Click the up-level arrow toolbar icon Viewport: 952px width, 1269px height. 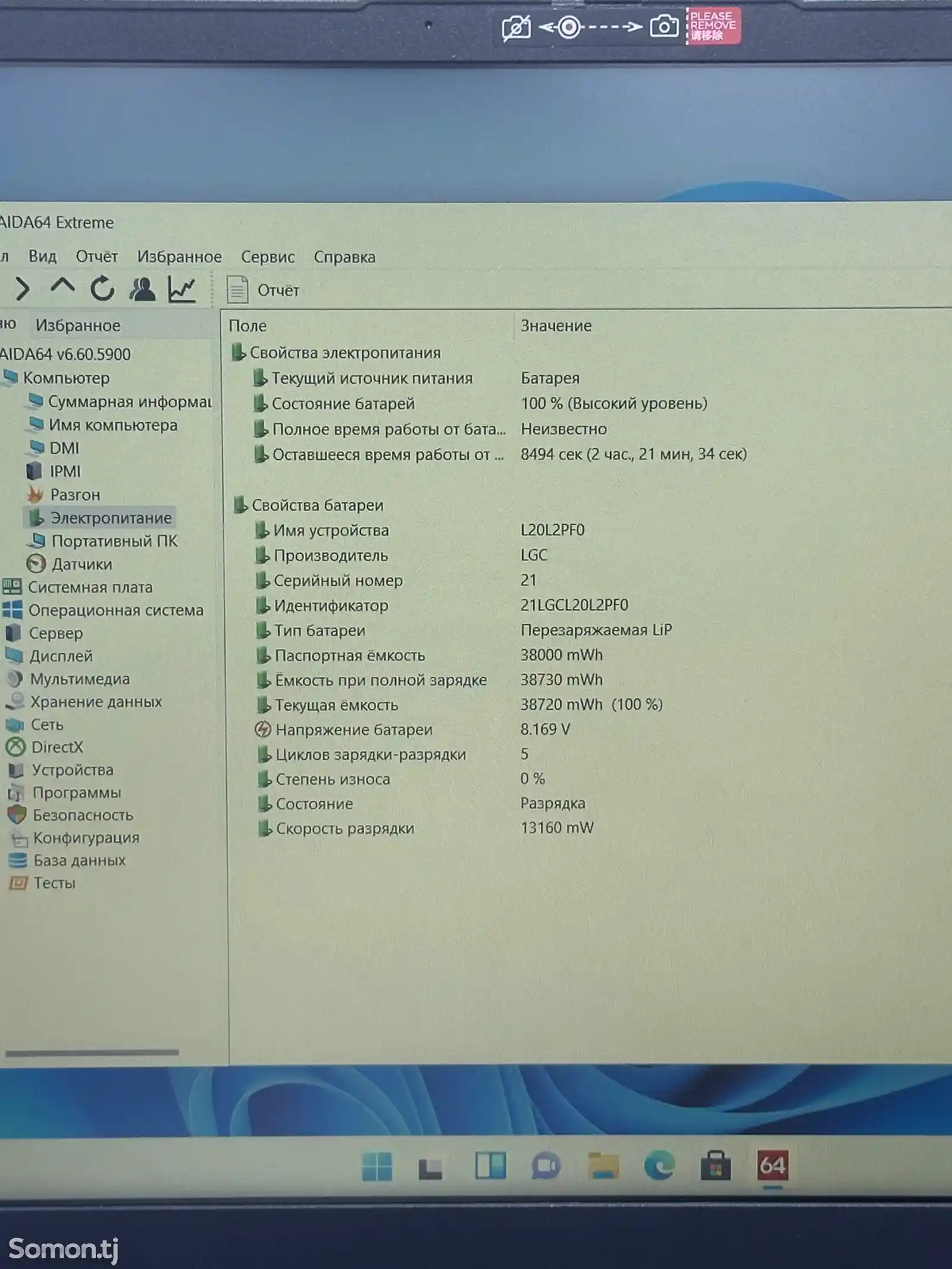[62, 286]
